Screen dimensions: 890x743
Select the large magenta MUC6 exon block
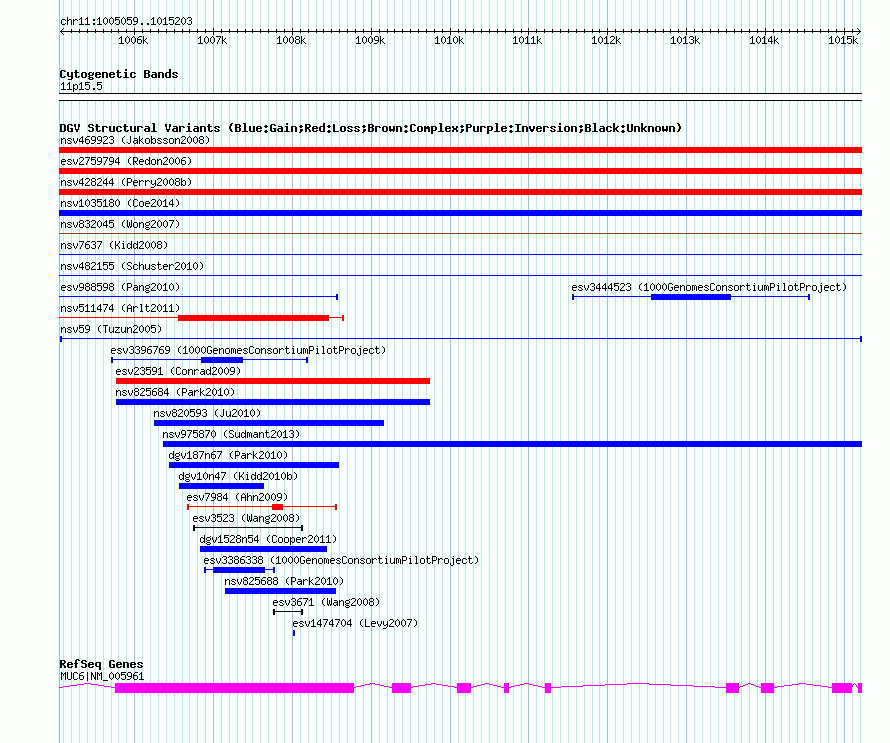(234, 688)
